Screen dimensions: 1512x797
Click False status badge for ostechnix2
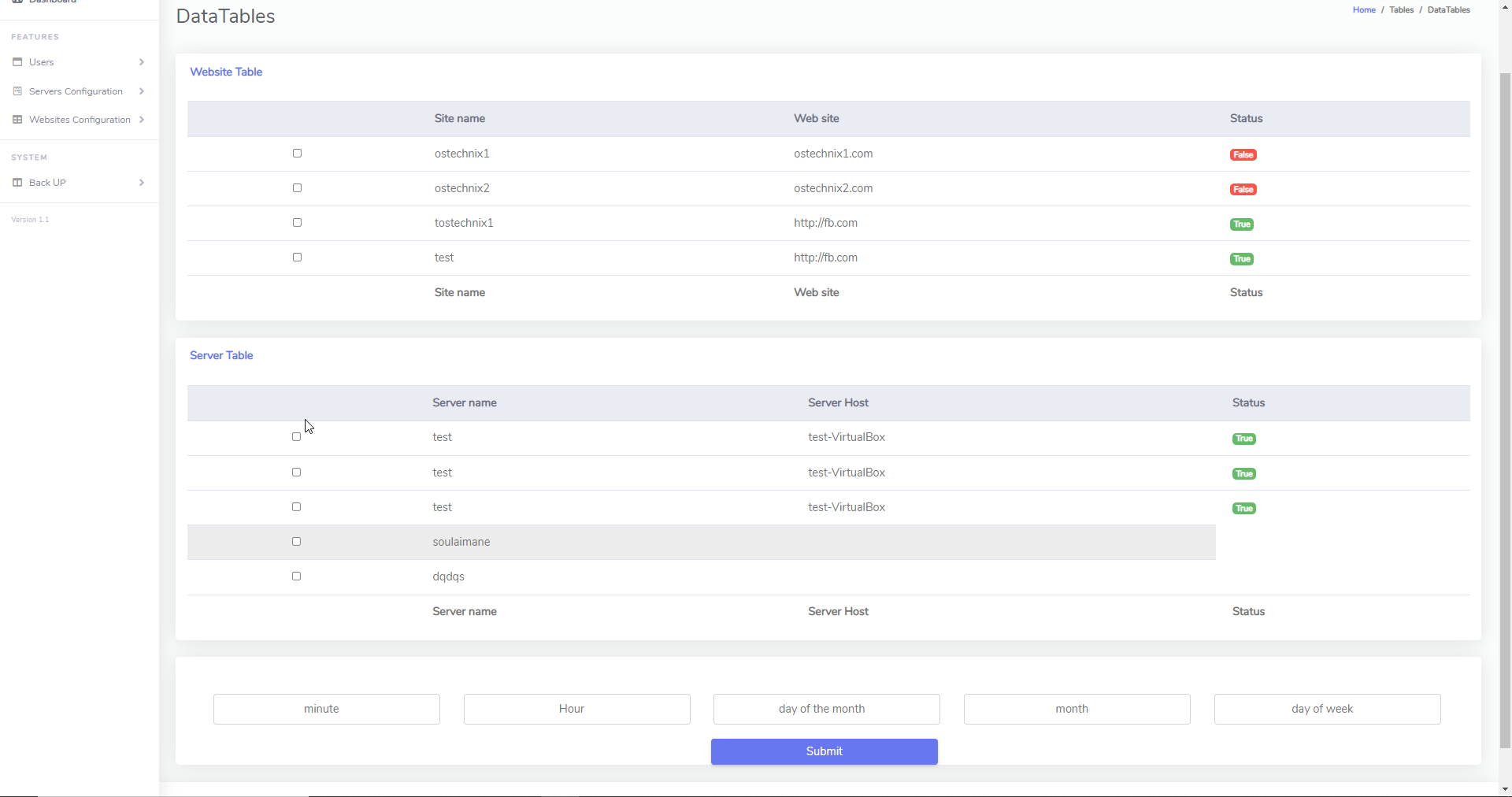point(1243,190)
